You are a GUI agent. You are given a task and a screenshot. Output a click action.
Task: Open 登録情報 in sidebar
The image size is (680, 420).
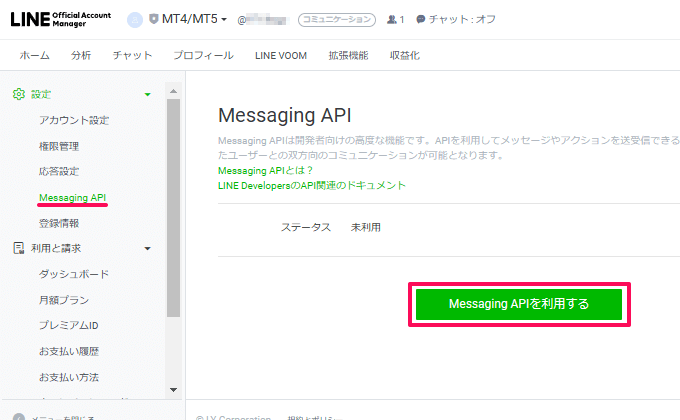(59, 223)
